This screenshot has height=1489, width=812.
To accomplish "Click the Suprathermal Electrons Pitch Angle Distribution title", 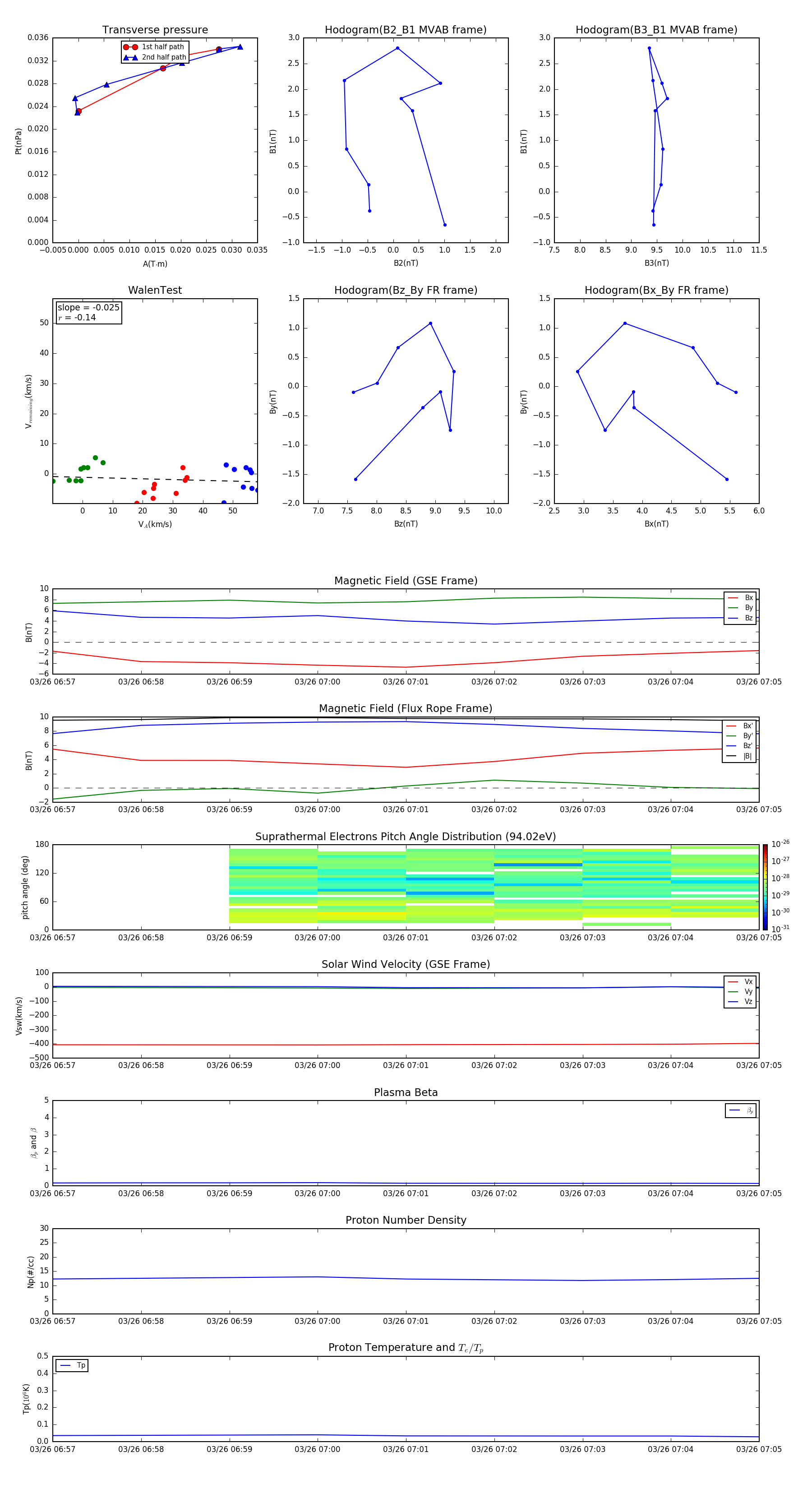I will (x=406, y=837).
